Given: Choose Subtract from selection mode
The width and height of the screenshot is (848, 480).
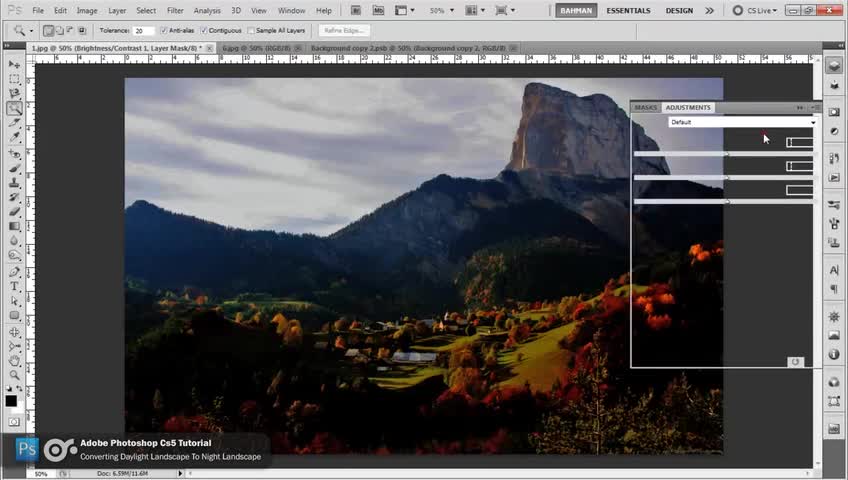Looking at the screenshot, I should pyautogui.click(x=70, y=31).
